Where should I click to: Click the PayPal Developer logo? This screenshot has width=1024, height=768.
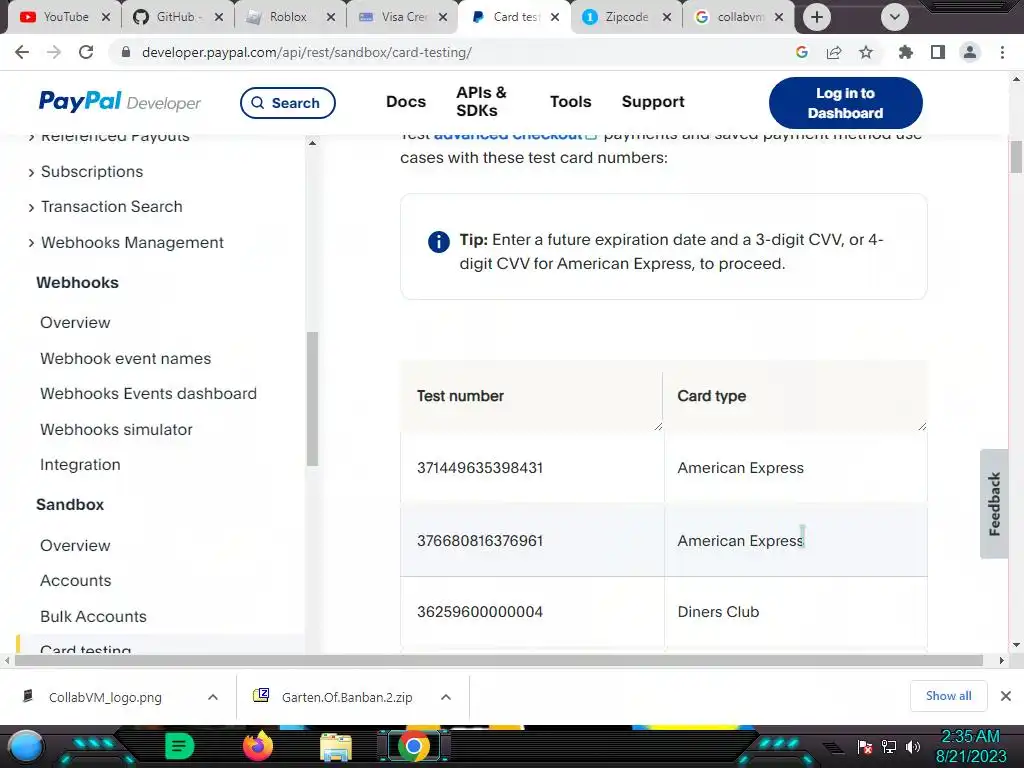pos(120,102)
